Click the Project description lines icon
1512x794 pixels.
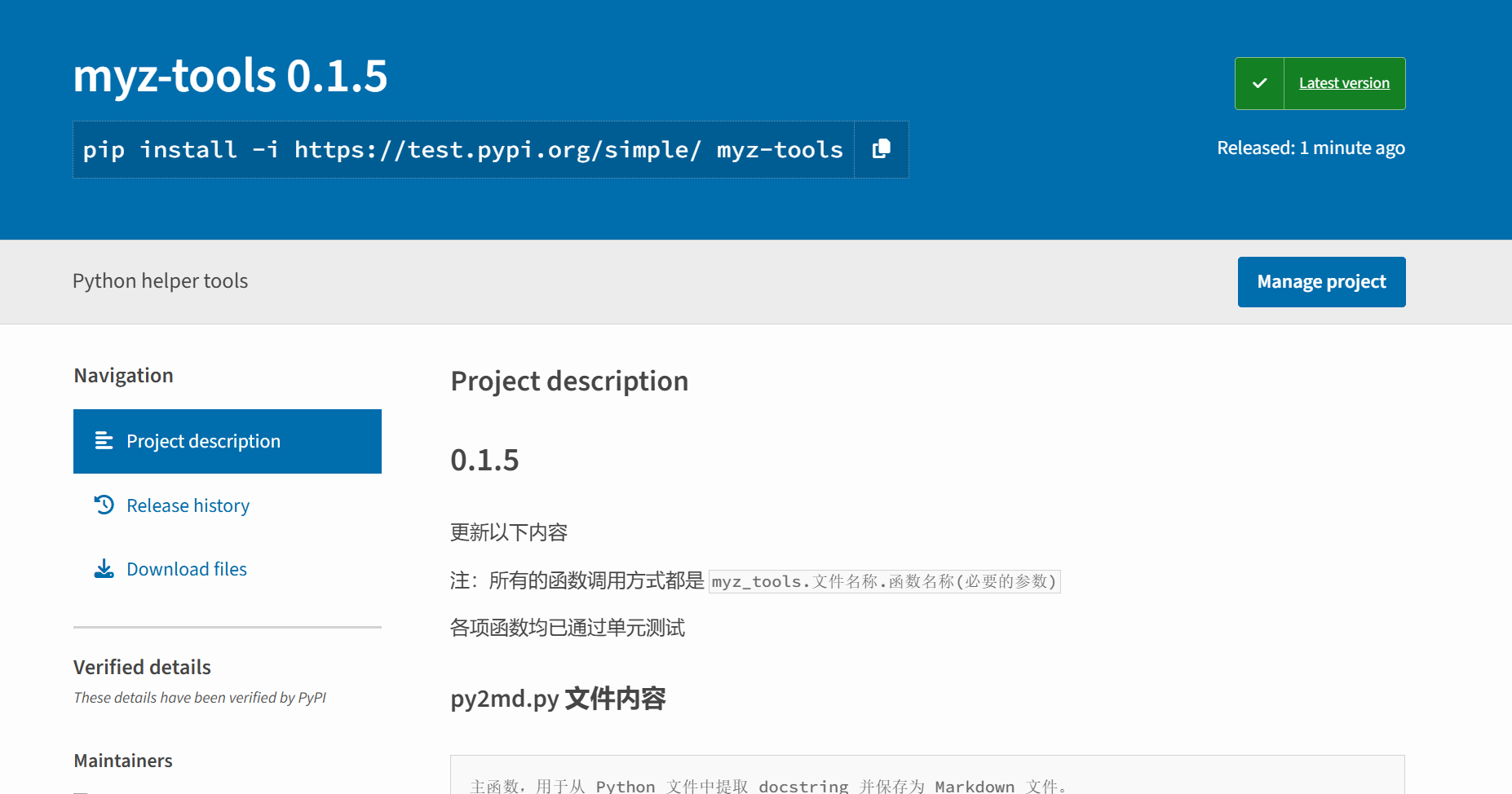pos(104,440)
